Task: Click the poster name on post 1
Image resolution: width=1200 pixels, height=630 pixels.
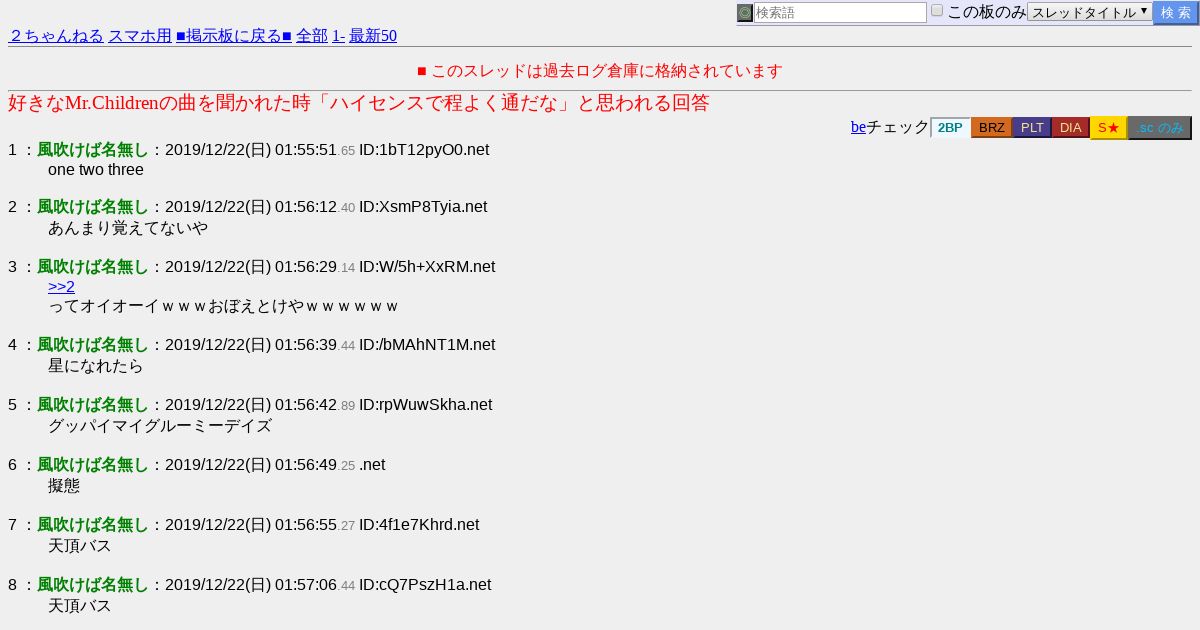Action: [x=93, y=150]
